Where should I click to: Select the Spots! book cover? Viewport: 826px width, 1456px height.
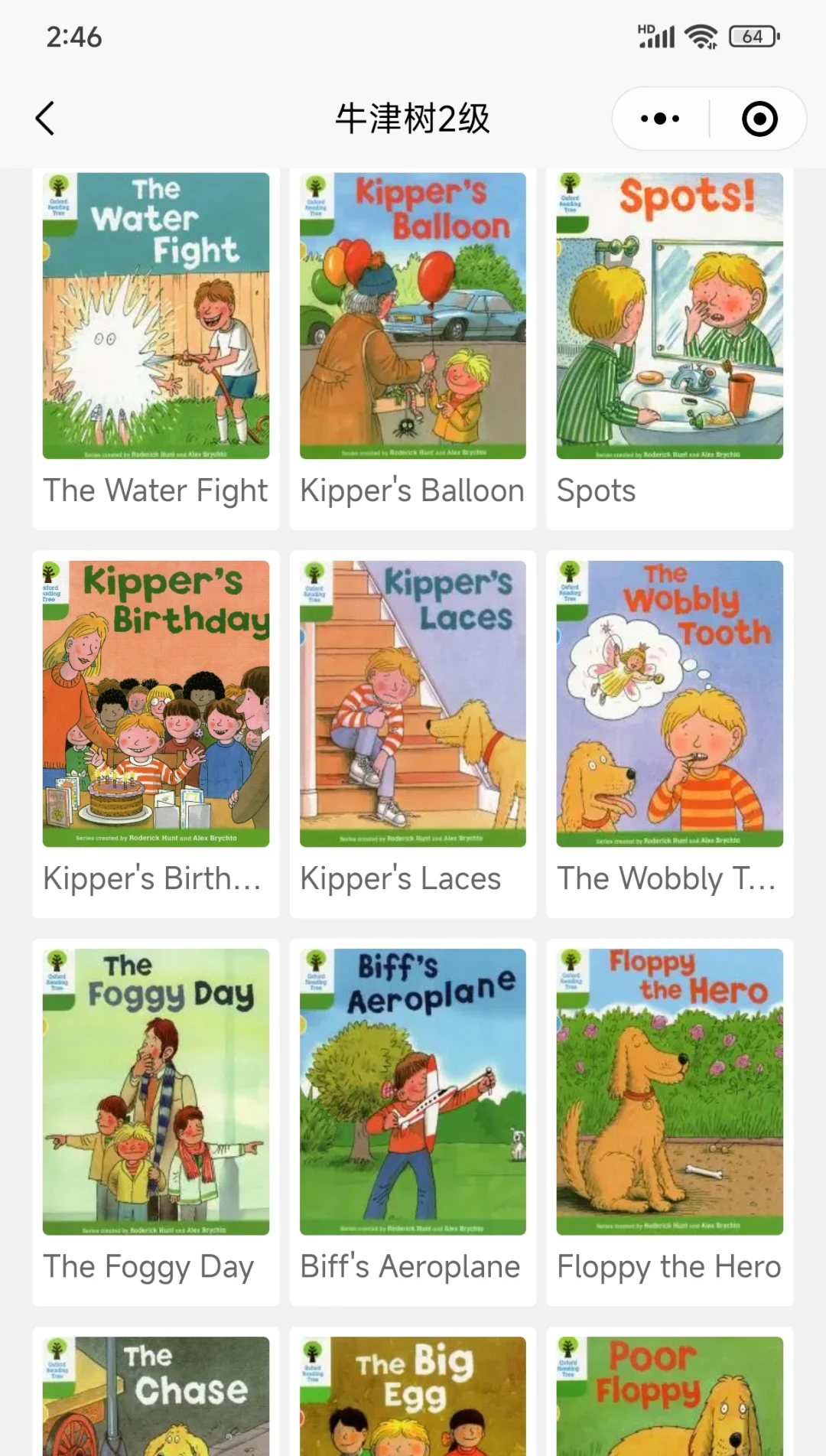click(x=670, y=315)
